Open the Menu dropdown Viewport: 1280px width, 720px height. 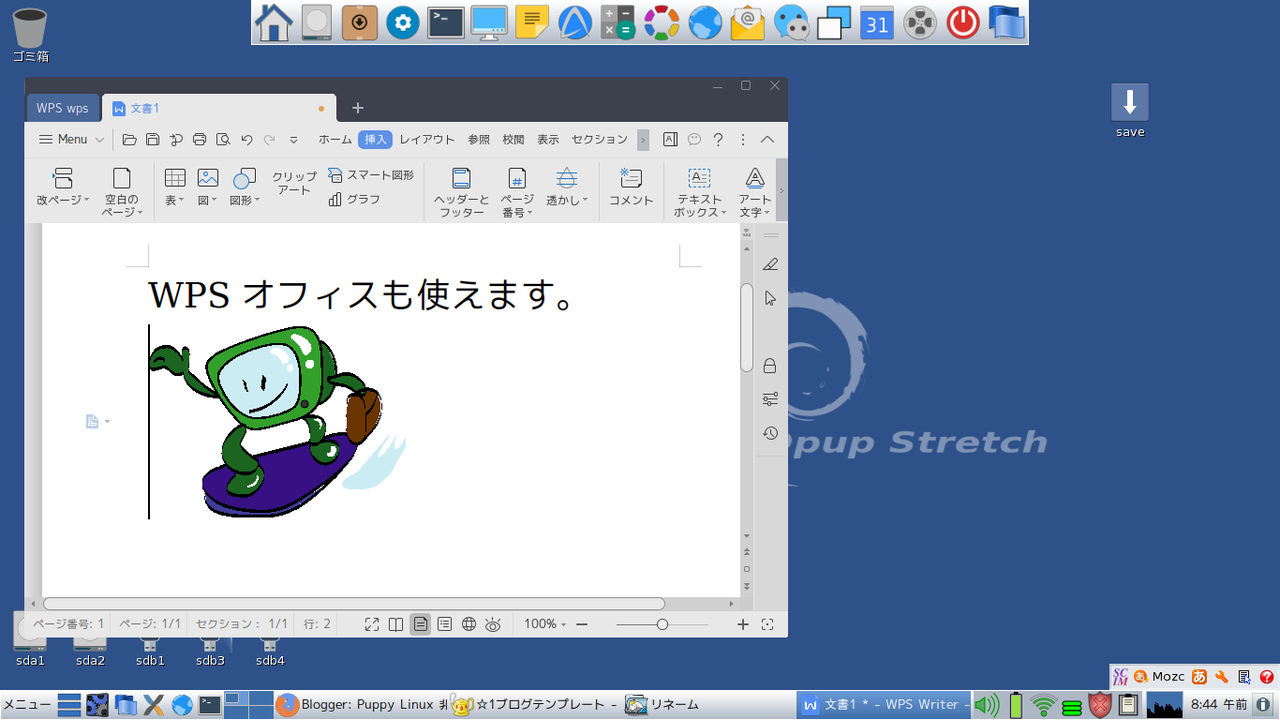coord(71,139)
